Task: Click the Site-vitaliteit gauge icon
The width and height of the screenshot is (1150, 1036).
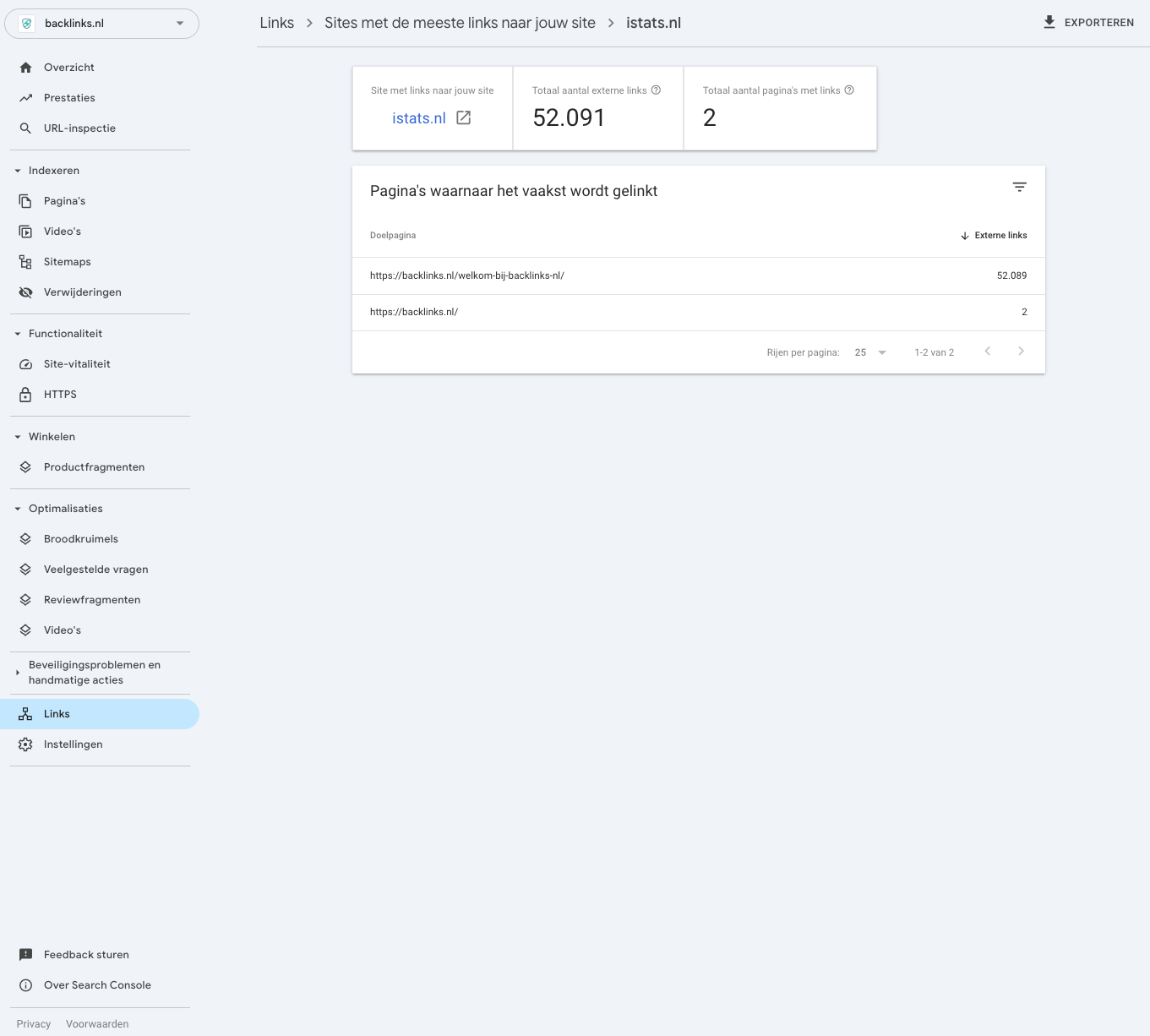Action: 26,363
